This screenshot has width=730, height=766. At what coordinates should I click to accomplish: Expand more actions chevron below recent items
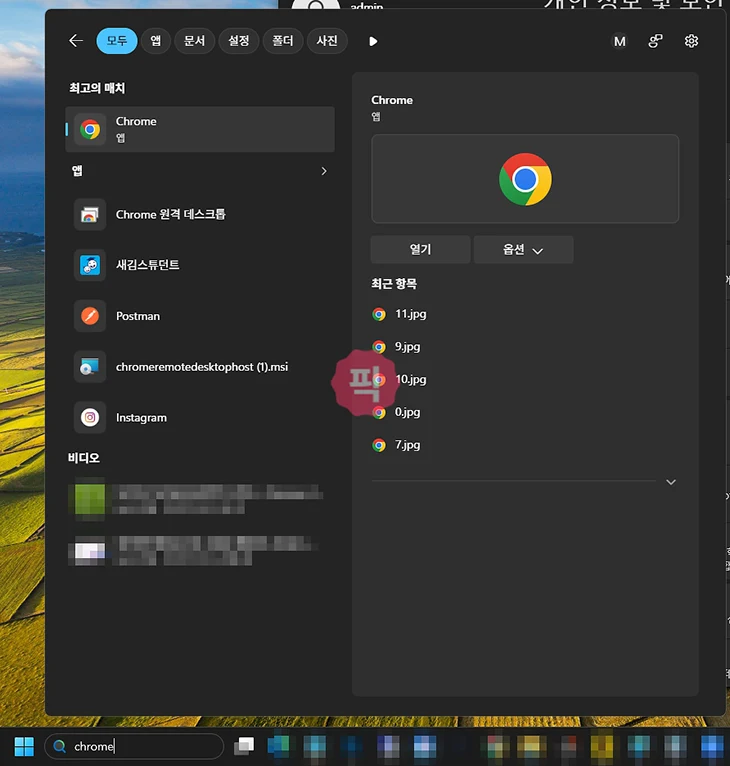click(x=671, y=482)
